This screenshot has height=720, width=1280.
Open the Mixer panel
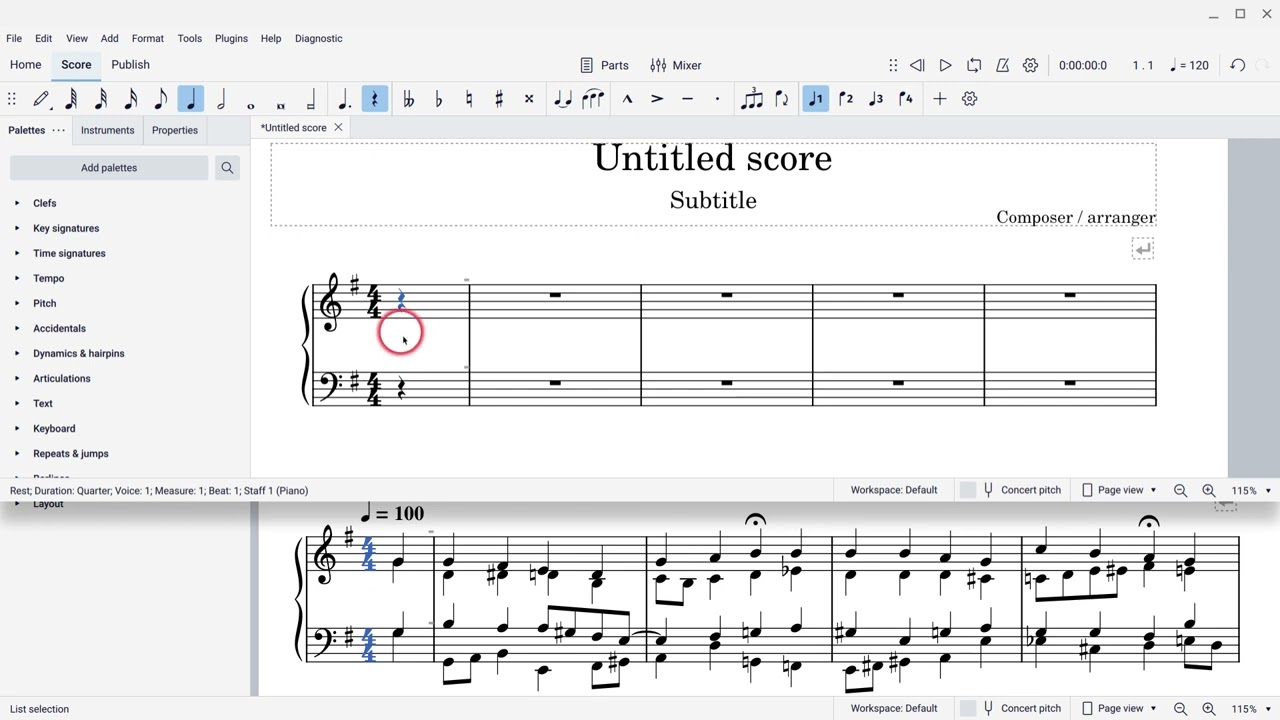[x=676, y=65]
